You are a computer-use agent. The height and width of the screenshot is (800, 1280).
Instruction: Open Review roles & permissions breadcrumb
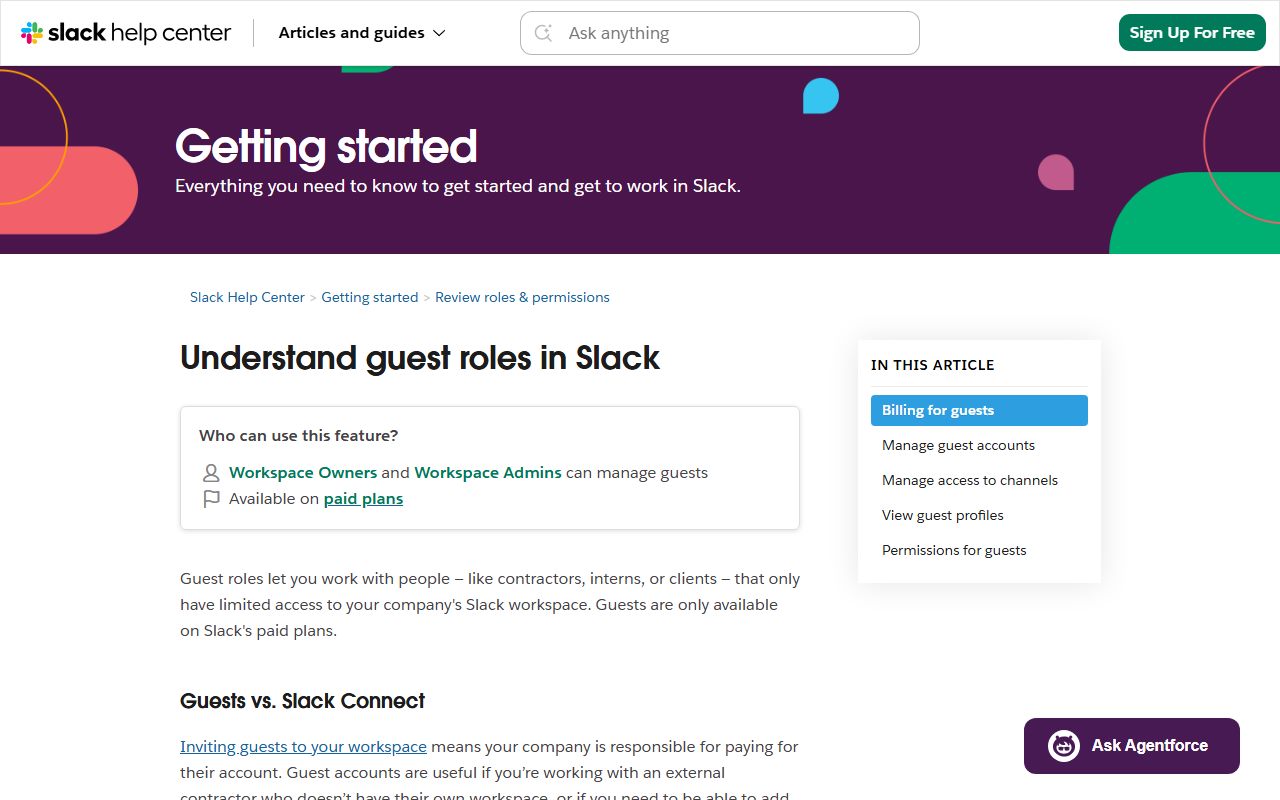point(522,297)
